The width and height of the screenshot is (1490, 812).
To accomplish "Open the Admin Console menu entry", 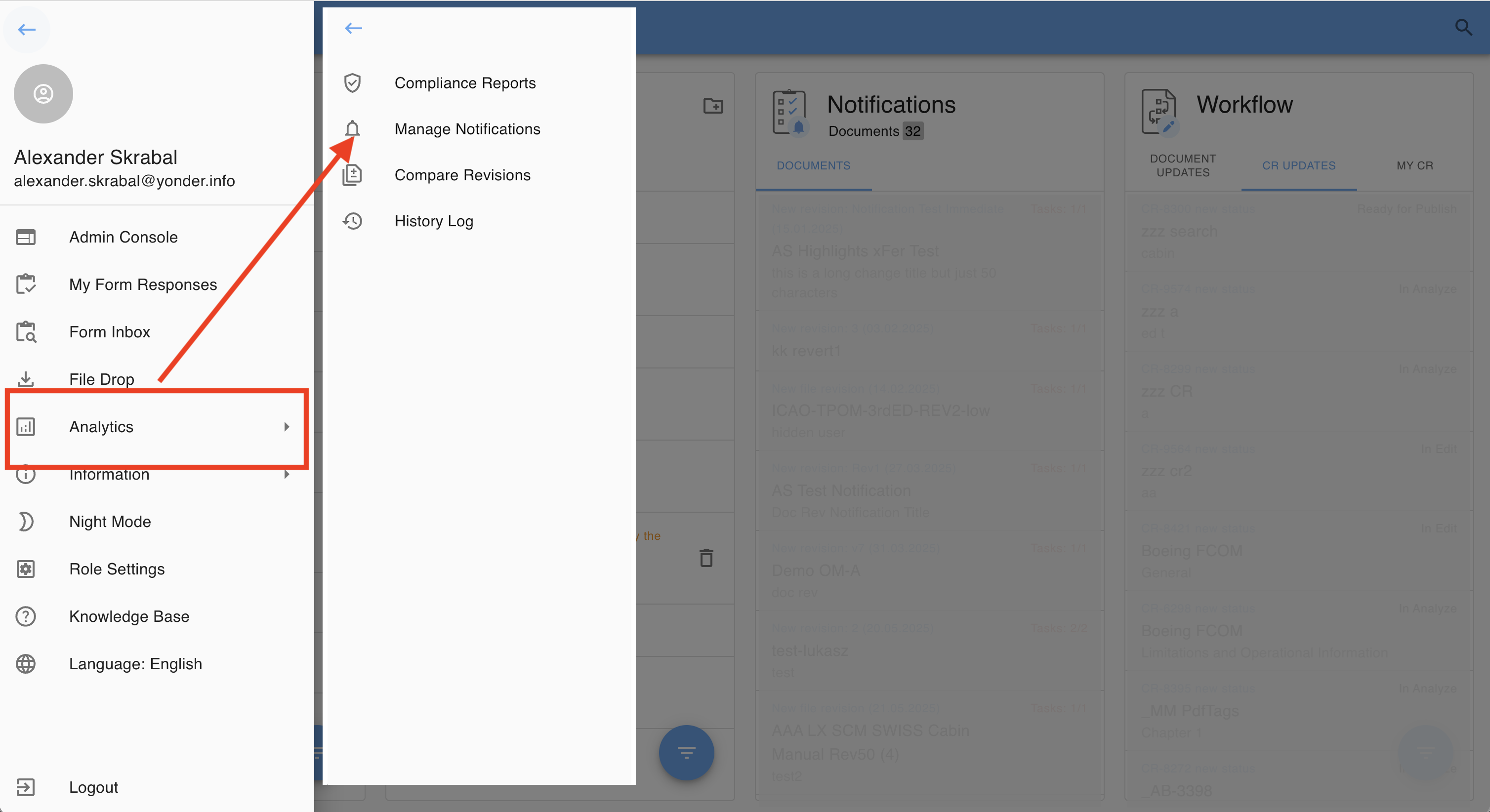I will point(123,237).
